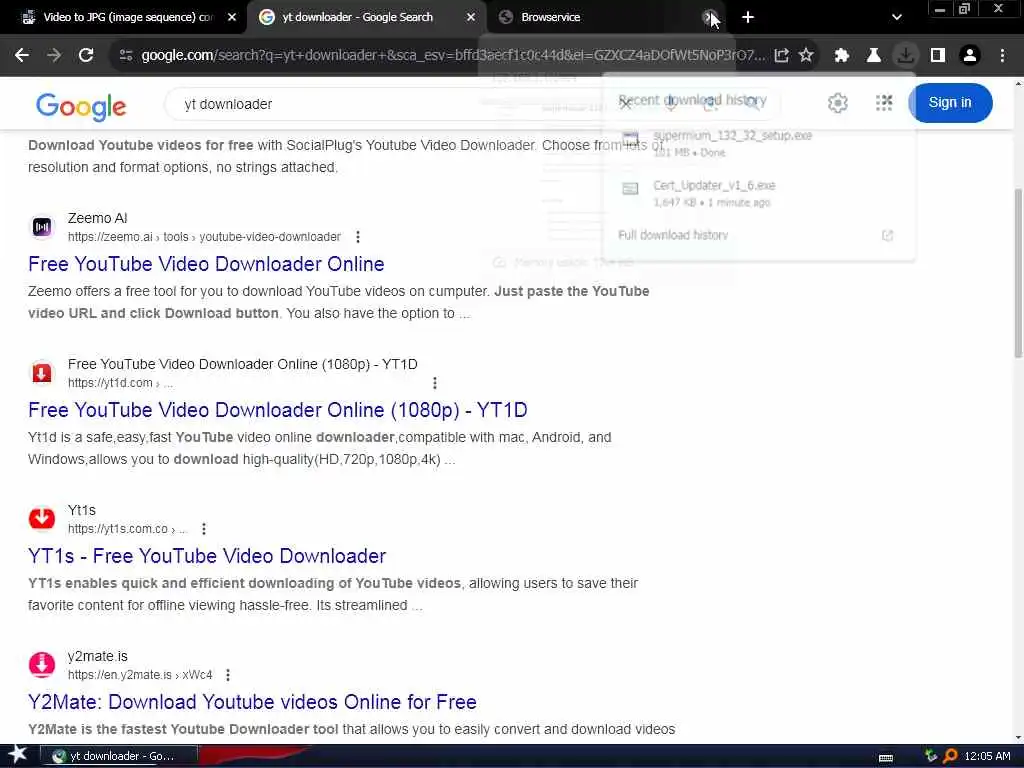Open the Extensions puzzle icon

click(x=842, y=56)
